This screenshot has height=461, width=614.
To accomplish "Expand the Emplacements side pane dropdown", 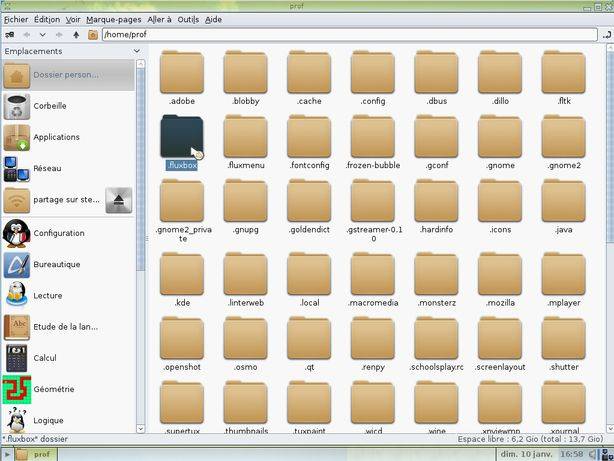I will click(137, 51).
